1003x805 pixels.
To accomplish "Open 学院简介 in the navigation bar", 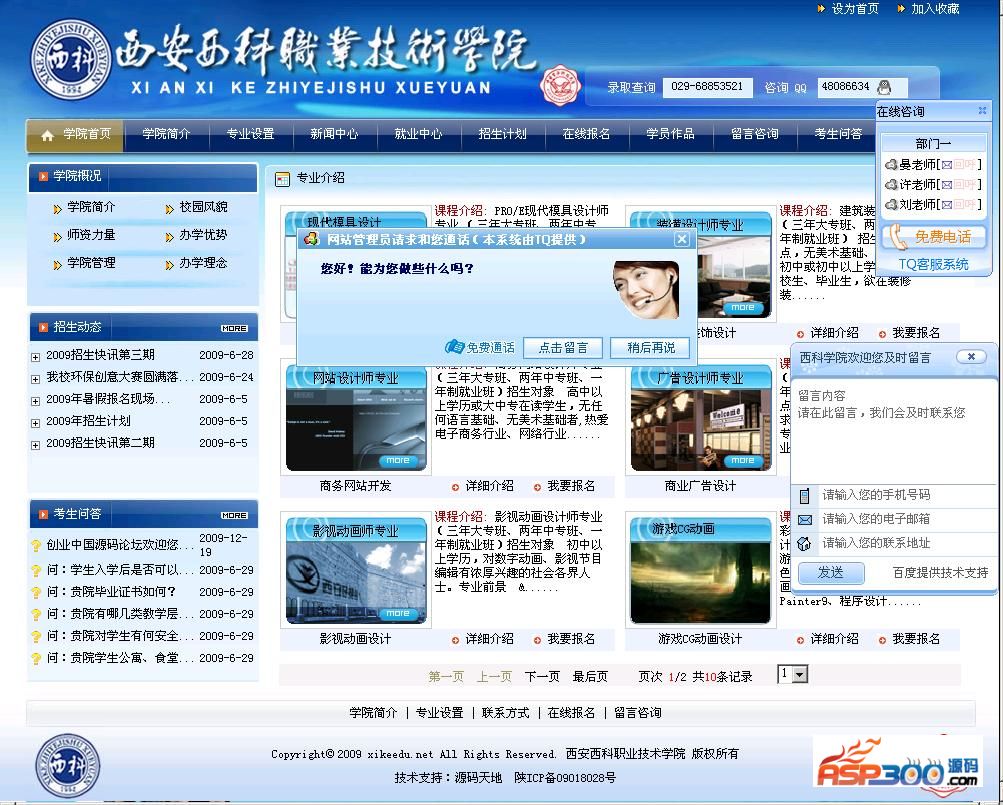I will pos(166,134).
